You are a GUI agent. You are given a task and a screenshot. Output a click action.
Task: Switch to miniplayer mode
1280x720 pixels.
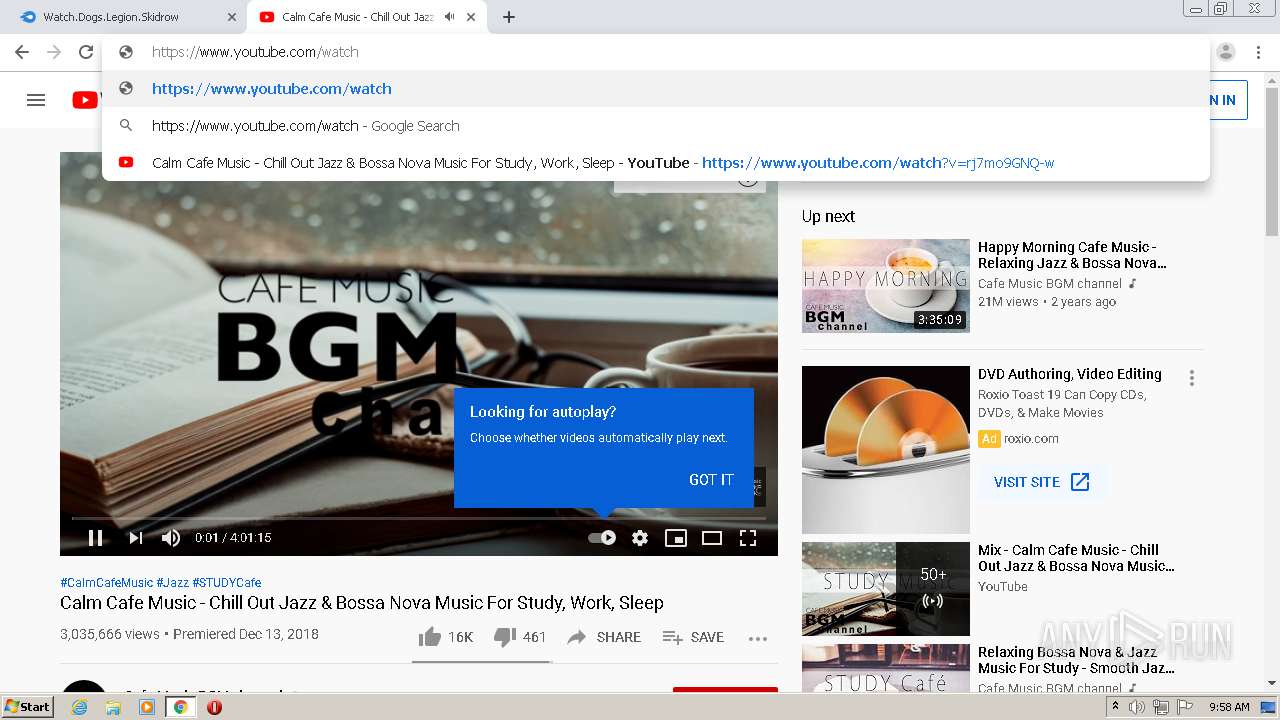[676, 538]
